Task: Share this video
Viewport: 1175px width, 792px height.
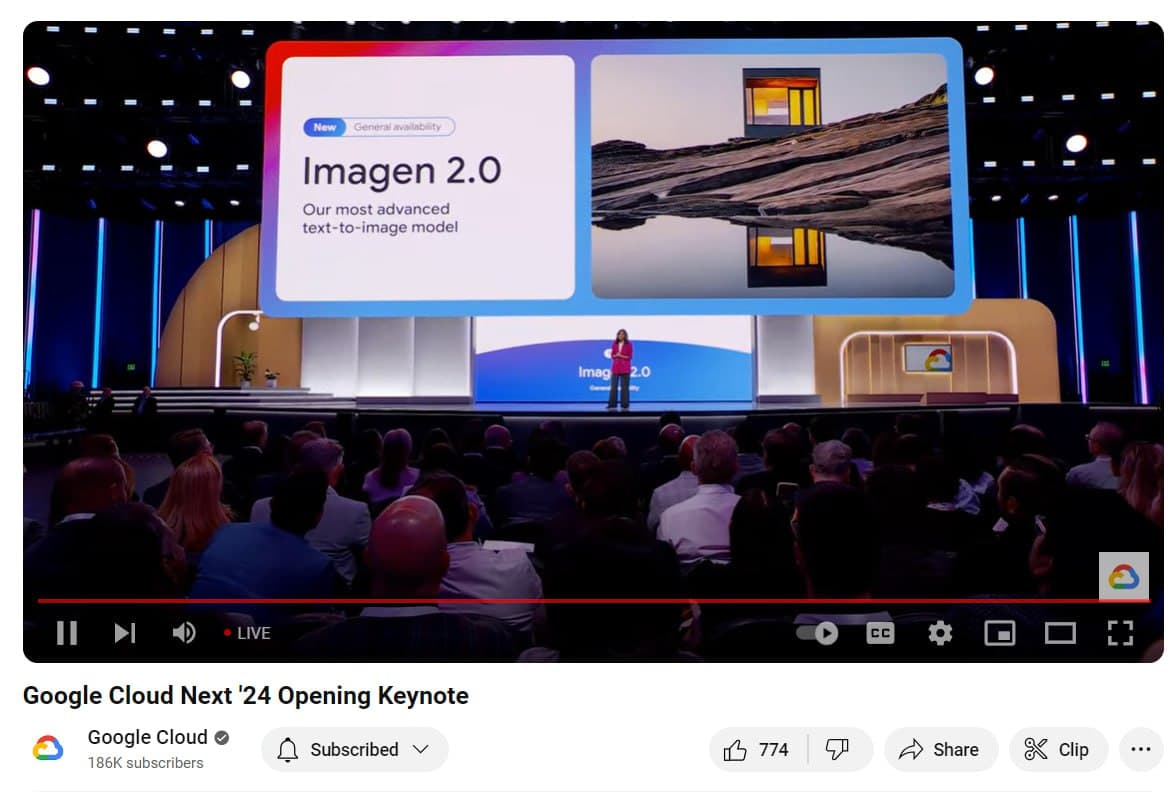Action: (x=940, y=749)
